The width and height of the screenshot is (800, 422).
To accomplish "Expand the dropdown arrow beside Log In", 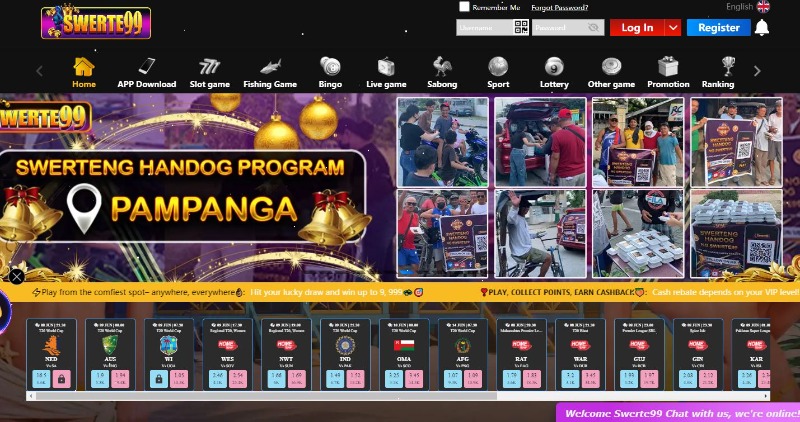I will click(x=673, y=28).
